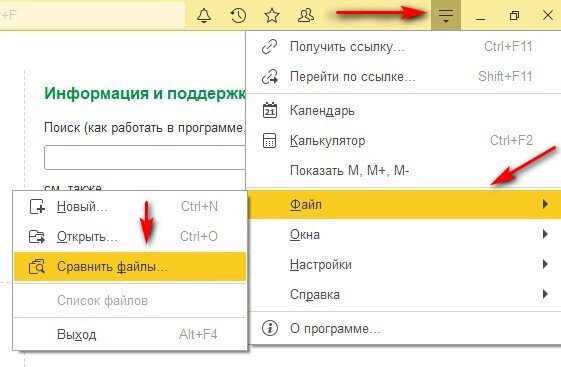Open Калькулятор from the menu
The image size is (561, 367).
(404, 140)
